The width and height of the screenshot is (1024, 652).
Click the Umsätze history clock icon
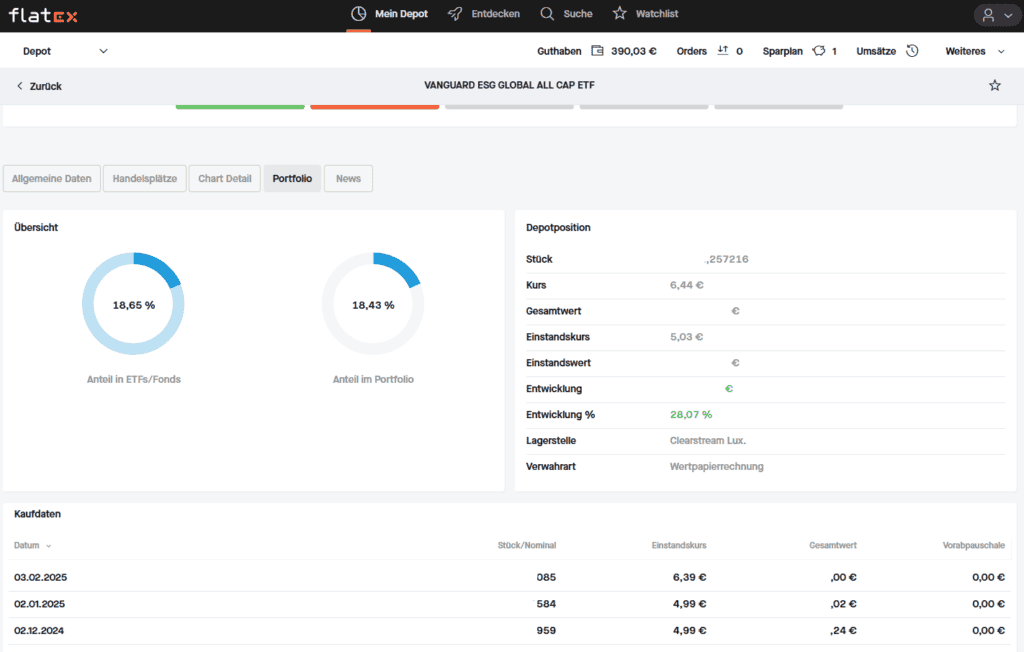(912, 51)
